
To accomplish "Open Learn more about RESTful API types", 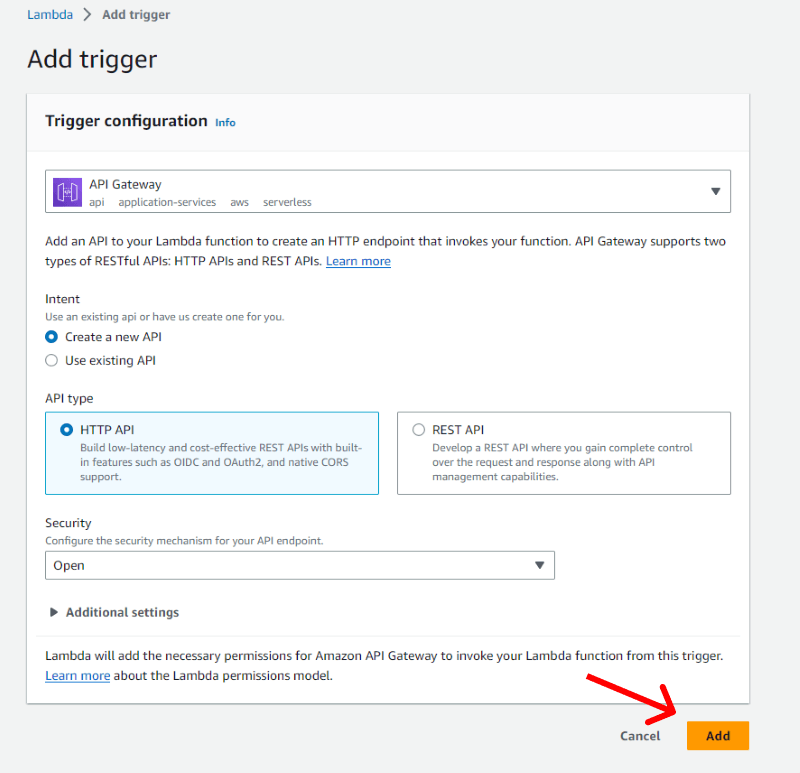I will (x=358, y=261).
